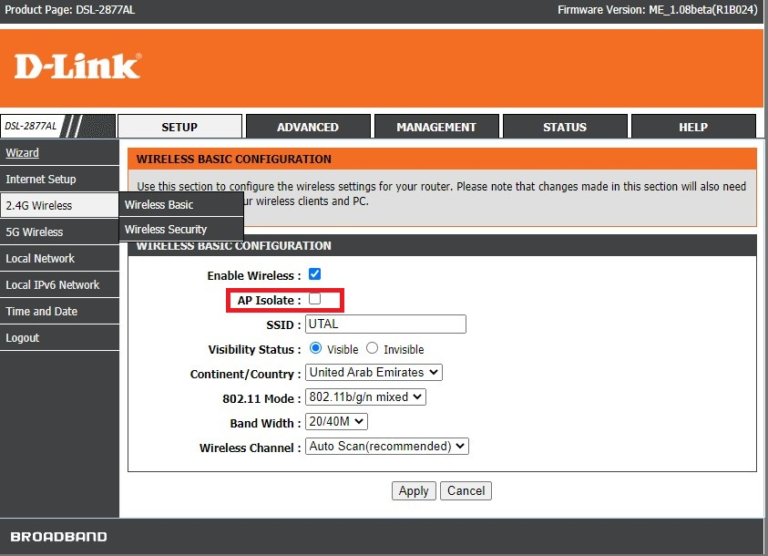Click into the SSID text field
The height and width of the screenshot is (556, 768).
click(385, 324)
